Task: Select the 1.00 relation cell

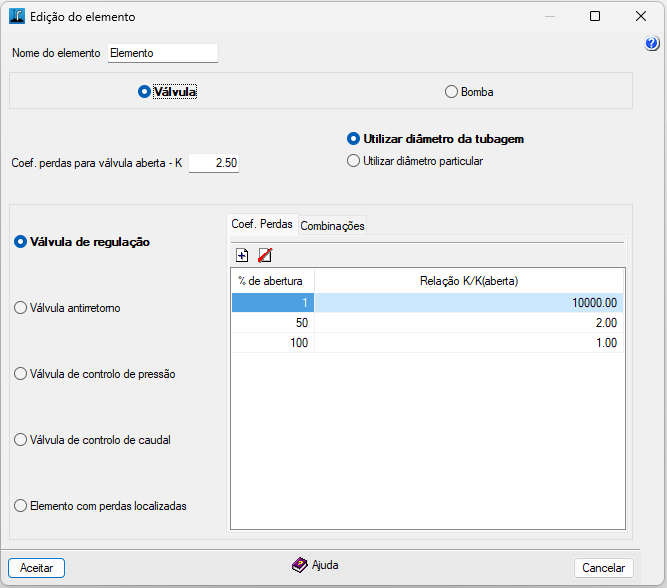Action: pyautogui.click(x=469, y=343)
